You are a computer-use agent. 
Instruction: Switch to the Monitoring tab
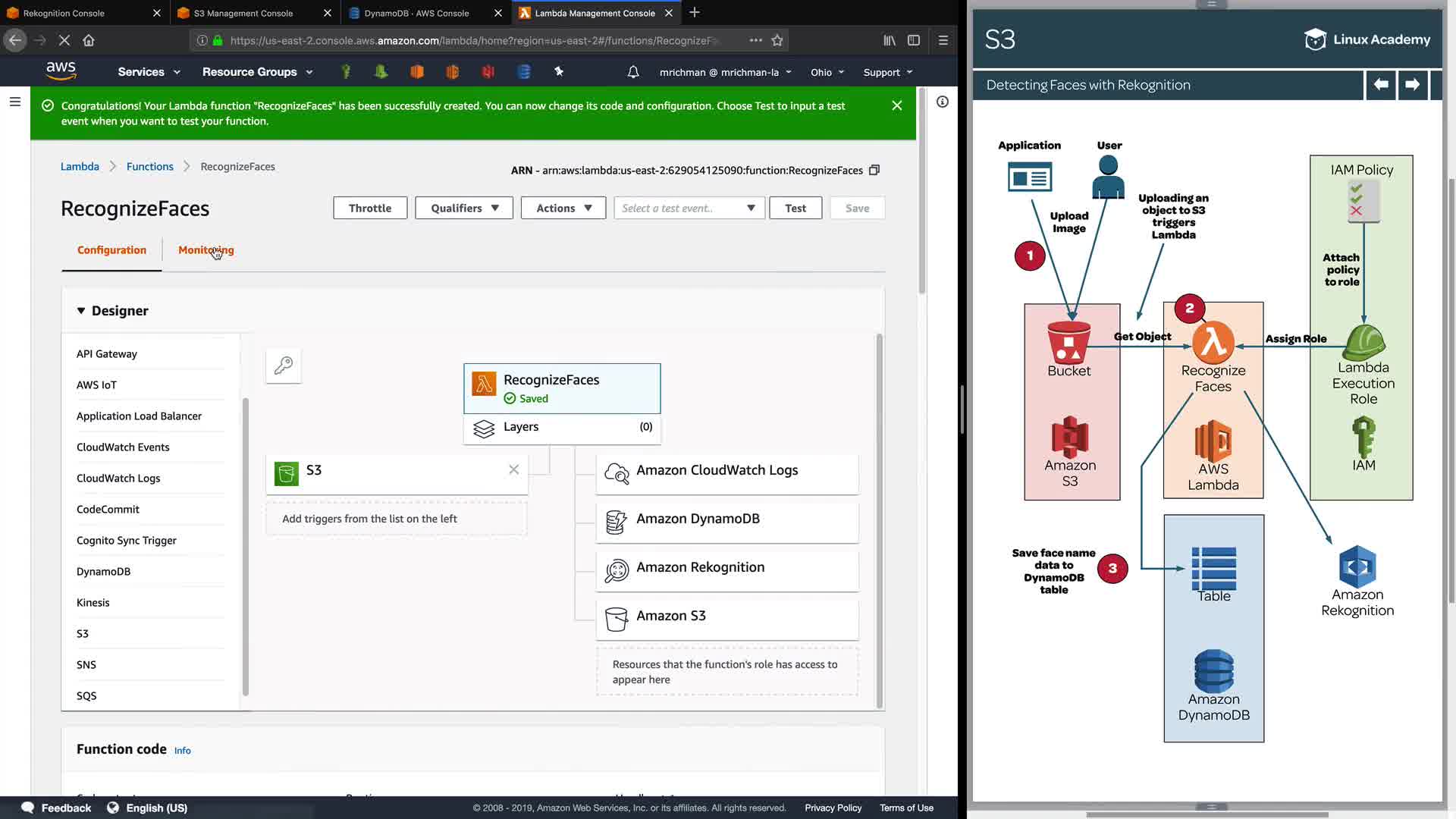[206, 249]
